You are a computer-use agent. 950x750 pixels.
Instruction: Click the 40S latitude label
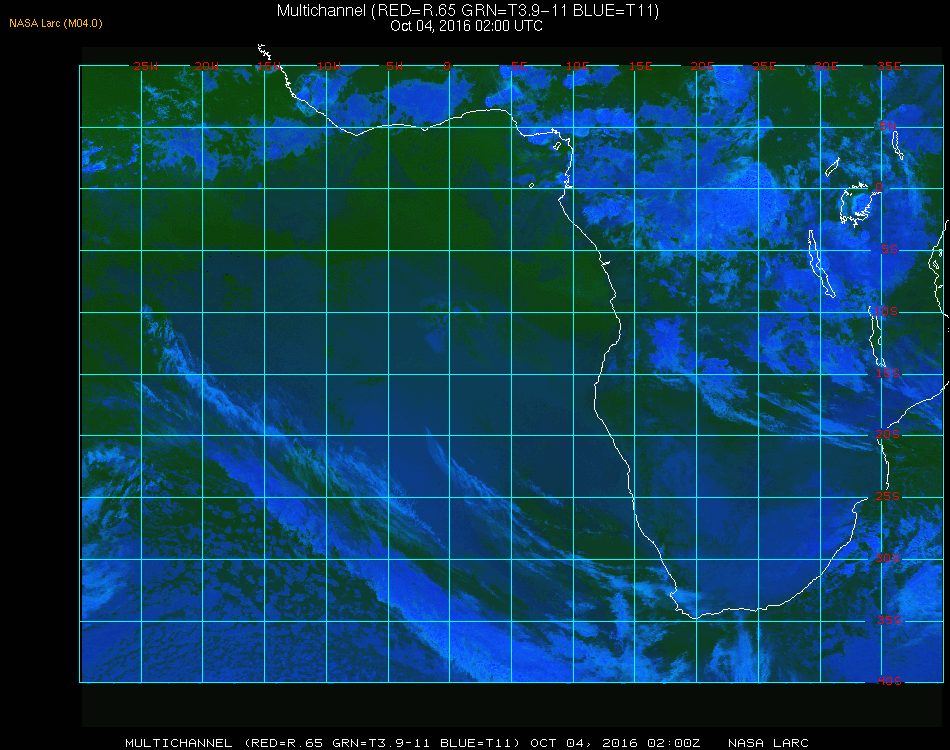pyautogui.click(x=890, y=682)
